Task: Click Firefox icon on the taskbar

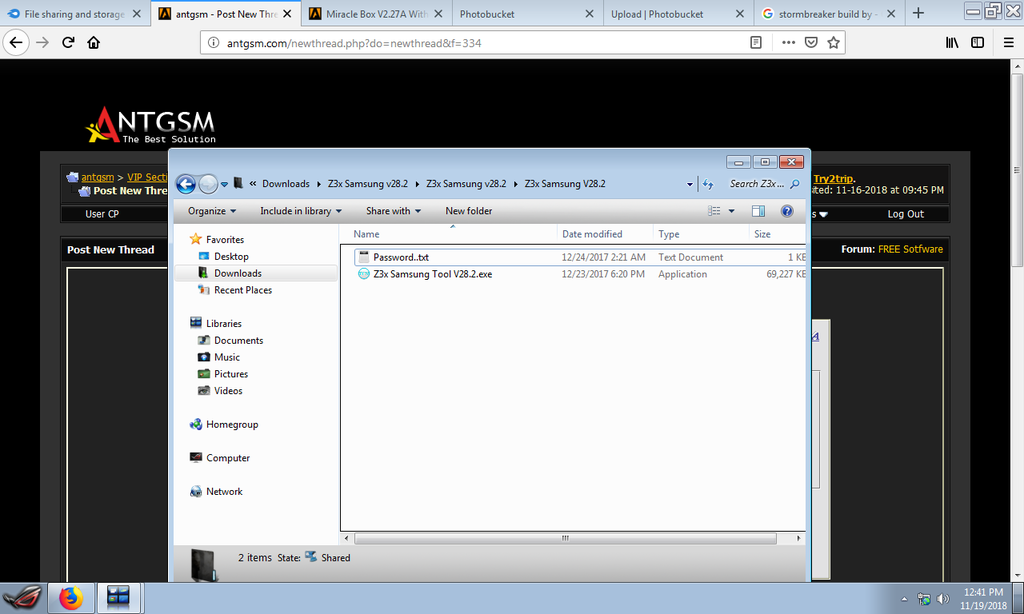Action: tap(71, 598)
